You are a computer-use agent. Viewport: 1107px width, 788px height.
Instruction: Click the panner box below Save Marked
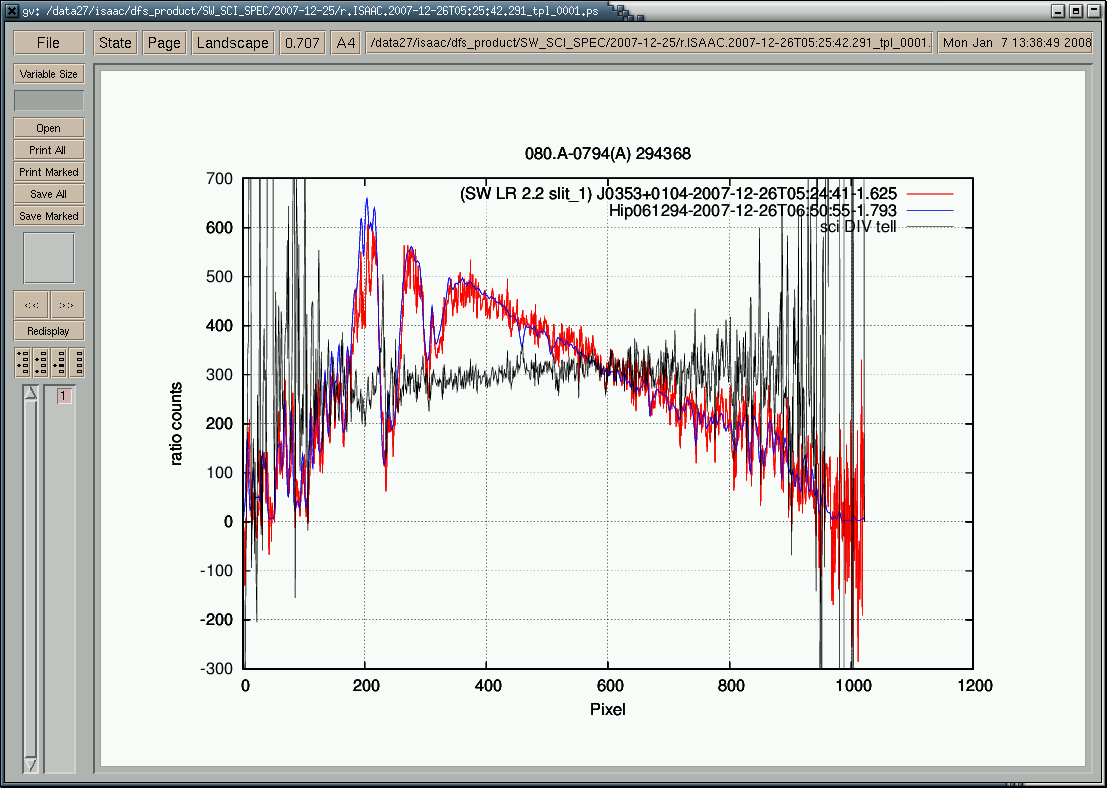point(48,258)
